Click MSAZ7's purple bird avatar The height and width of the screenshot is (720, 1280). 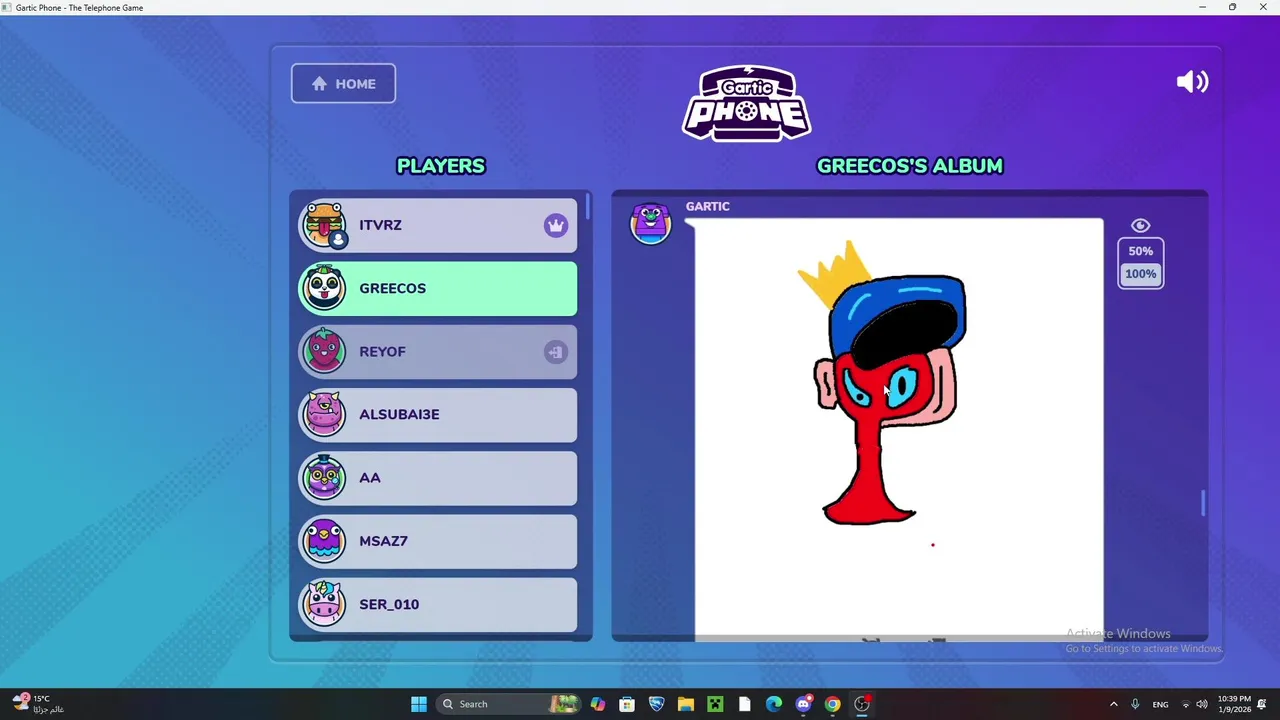[324, 541]
